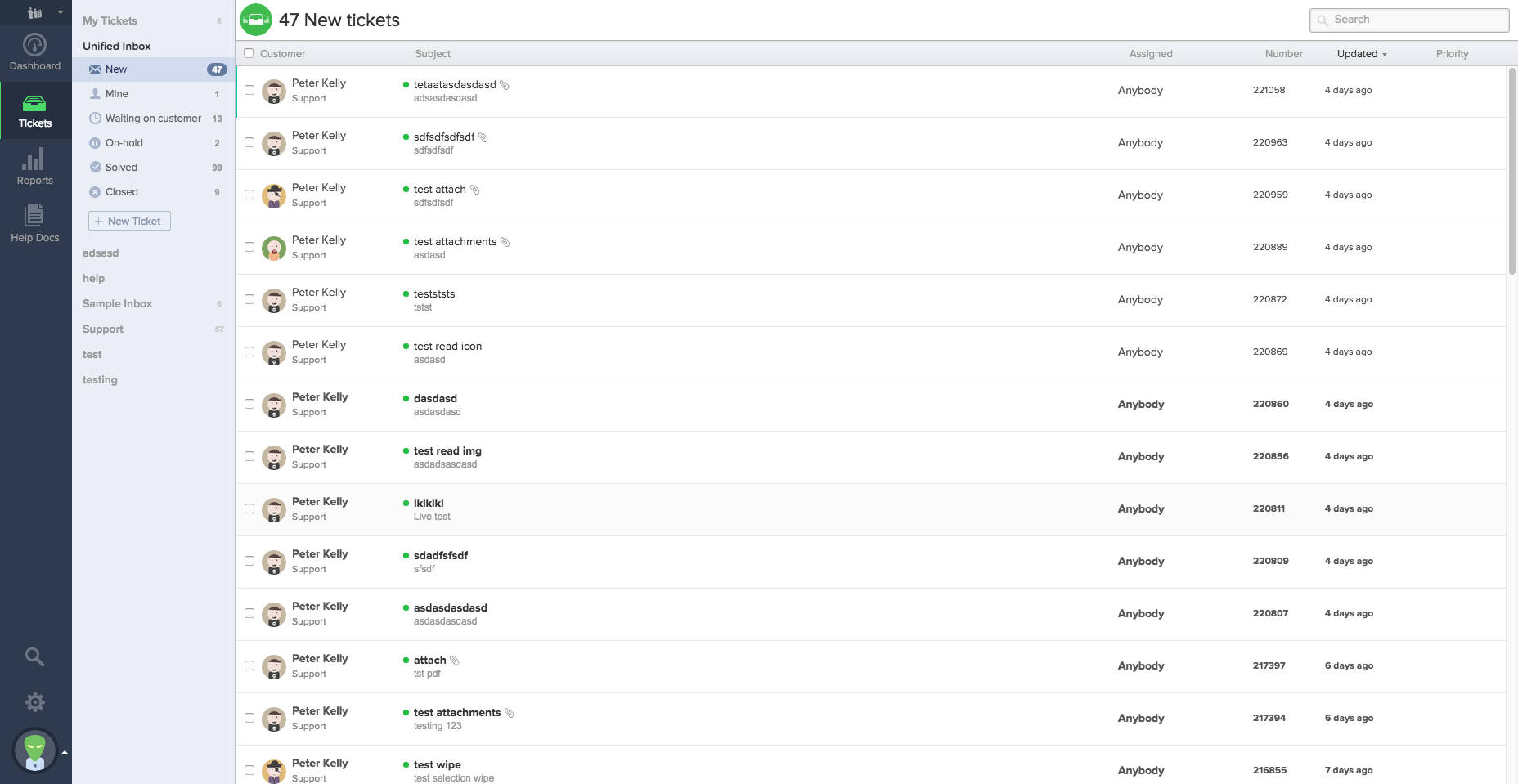Click the Reports bar chart icon
The width and height of the screenshot is (1518, 784).
tap(34, 159)
